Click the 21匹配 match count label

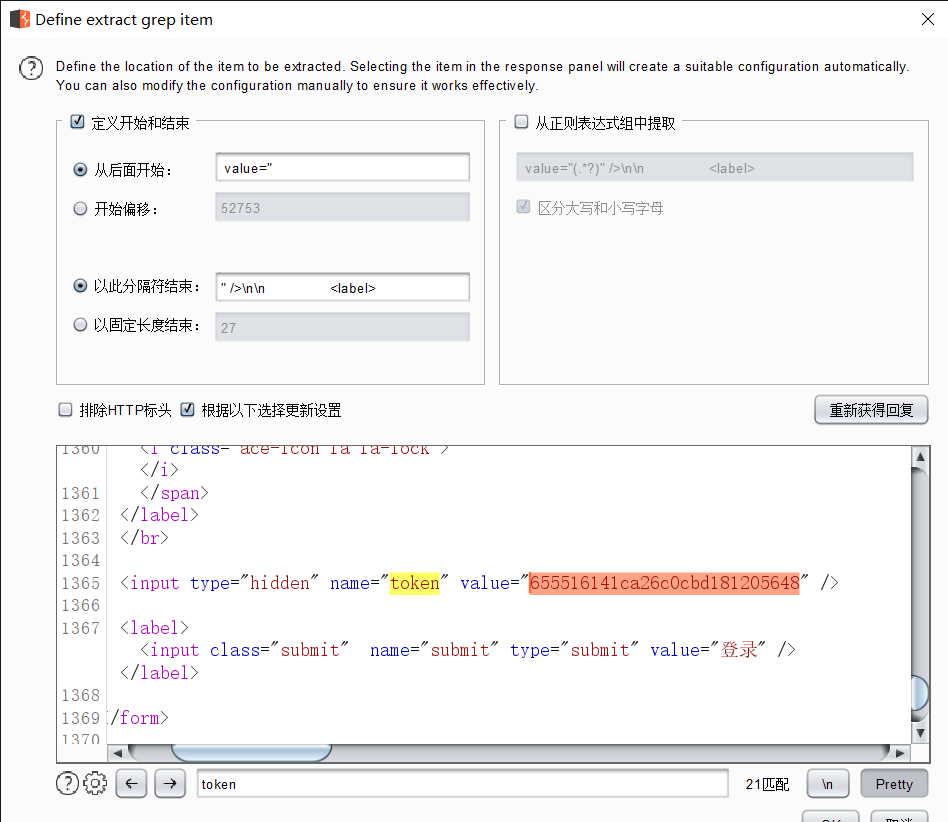(767, 784)
